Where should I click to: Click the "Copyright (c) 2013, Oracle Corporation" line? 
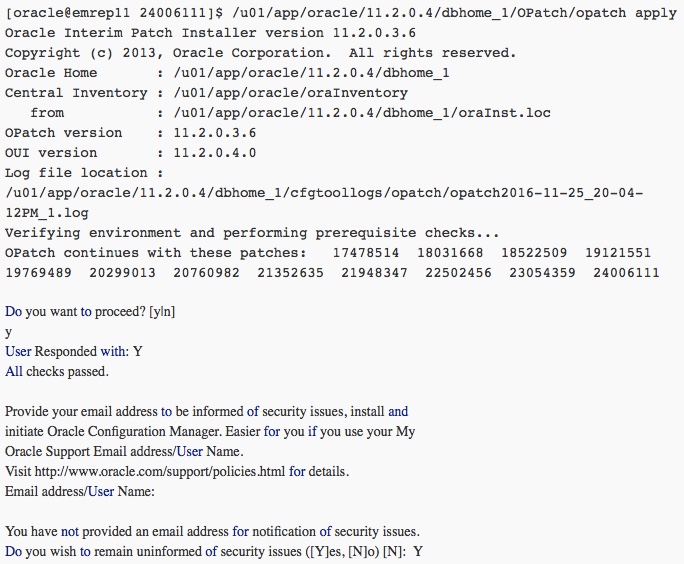click(260, 53)
